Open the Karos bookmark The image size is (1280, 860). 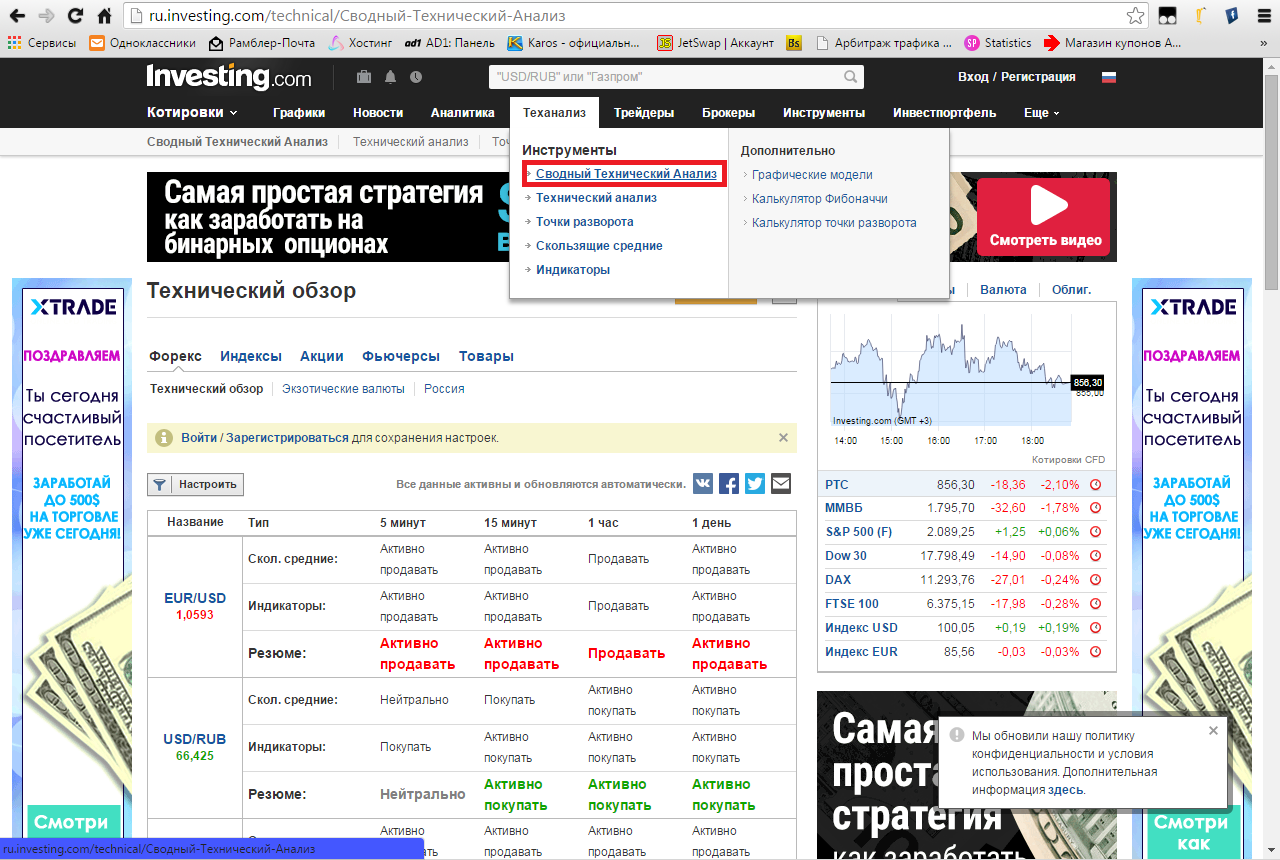tap(573, 43)
